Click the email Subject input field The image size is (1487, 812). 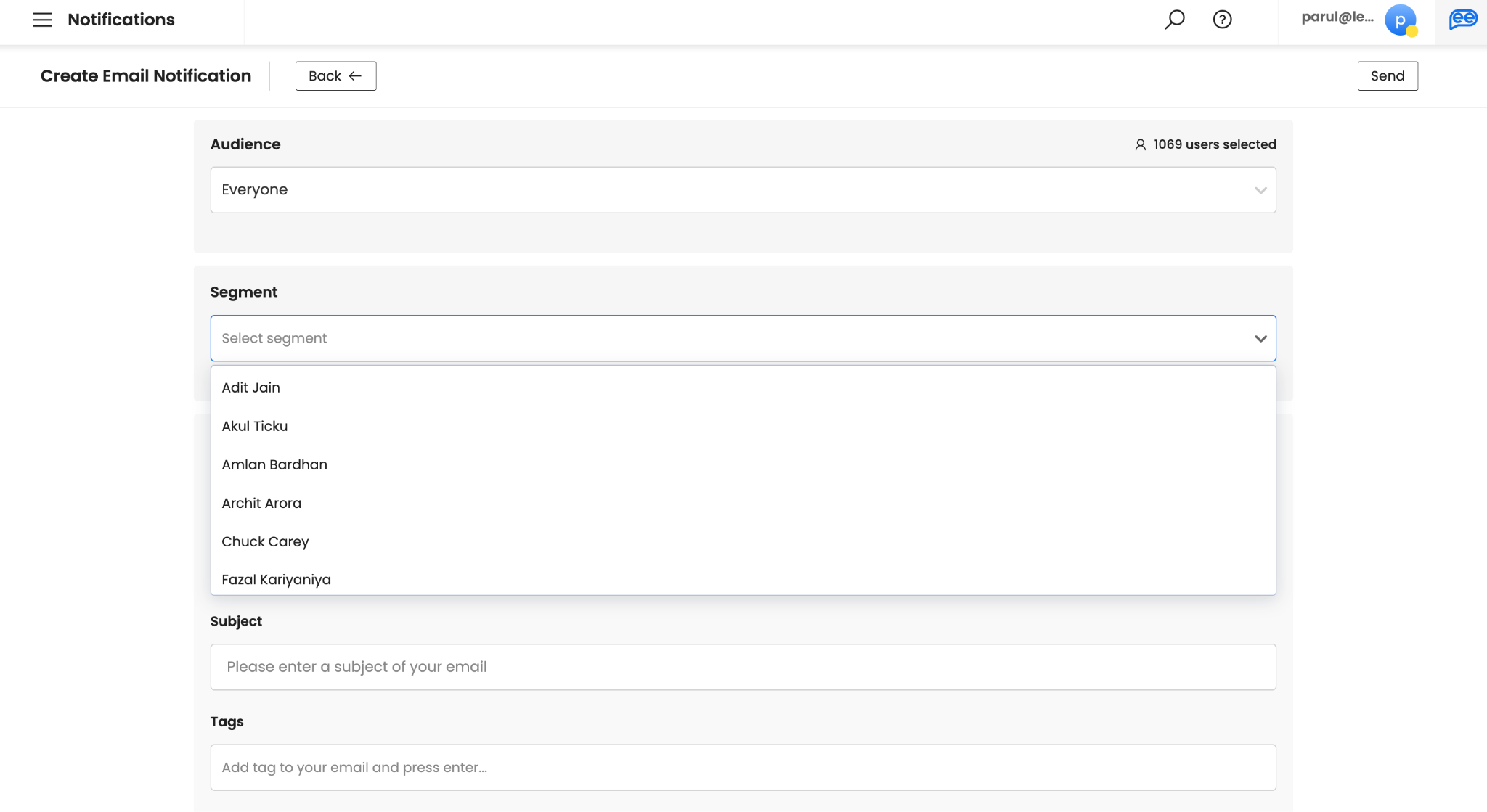point(742,667)
